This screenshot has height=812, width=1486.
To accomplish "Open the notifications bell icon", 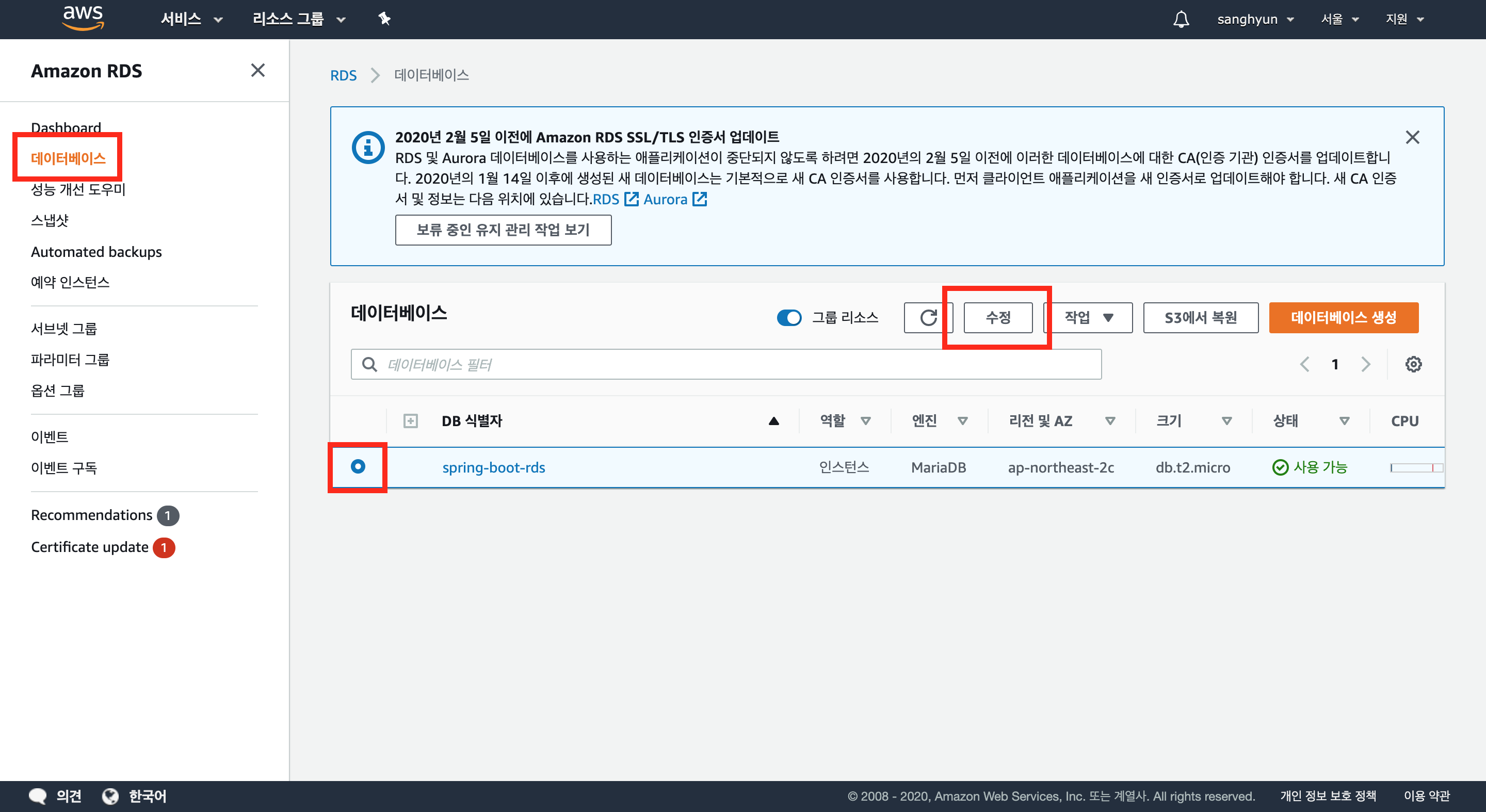I will pyautogui.click(x=1181, y=19).
